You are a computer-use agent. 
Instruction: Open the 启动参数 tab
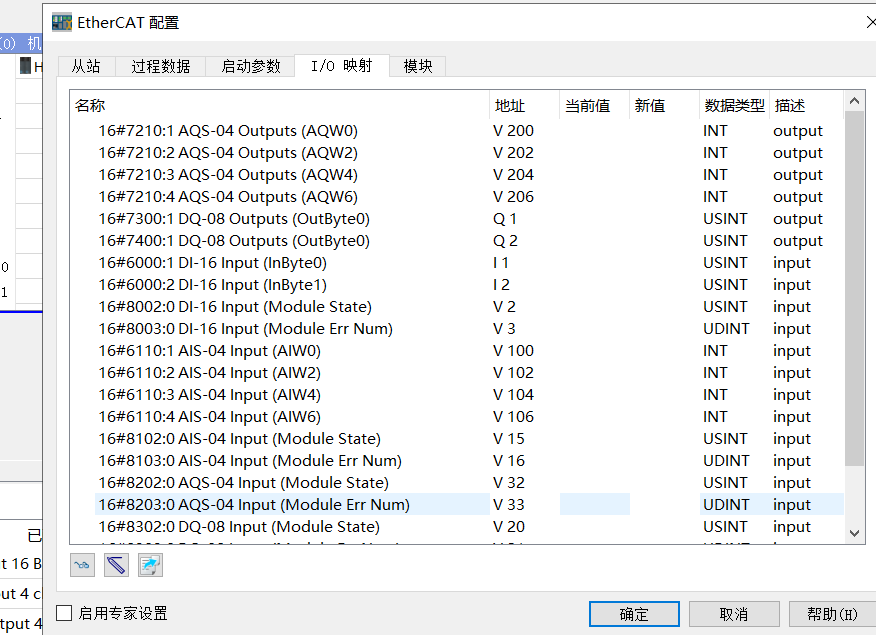pyautogui.click(x=250, y=66)
